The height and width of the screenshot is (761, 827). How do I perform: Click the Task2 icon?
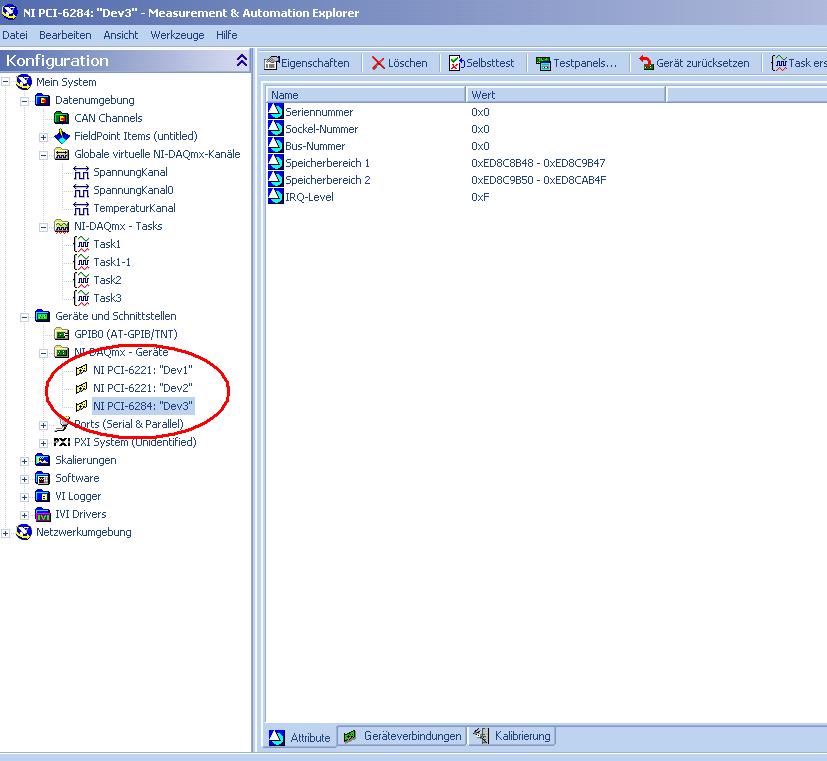[x=81, y=280]
